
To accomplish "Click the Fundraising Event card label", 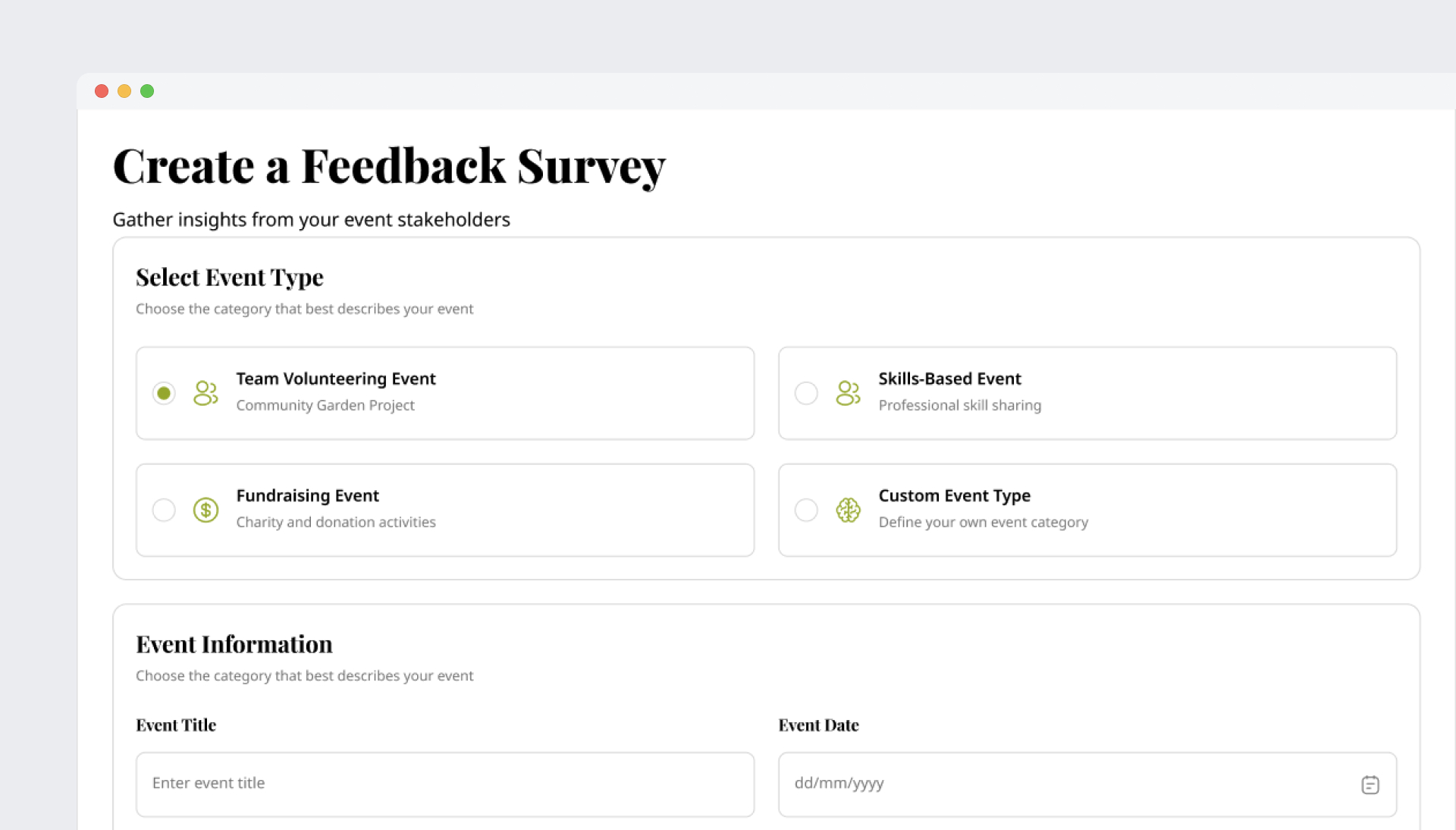I will point(307,495).
